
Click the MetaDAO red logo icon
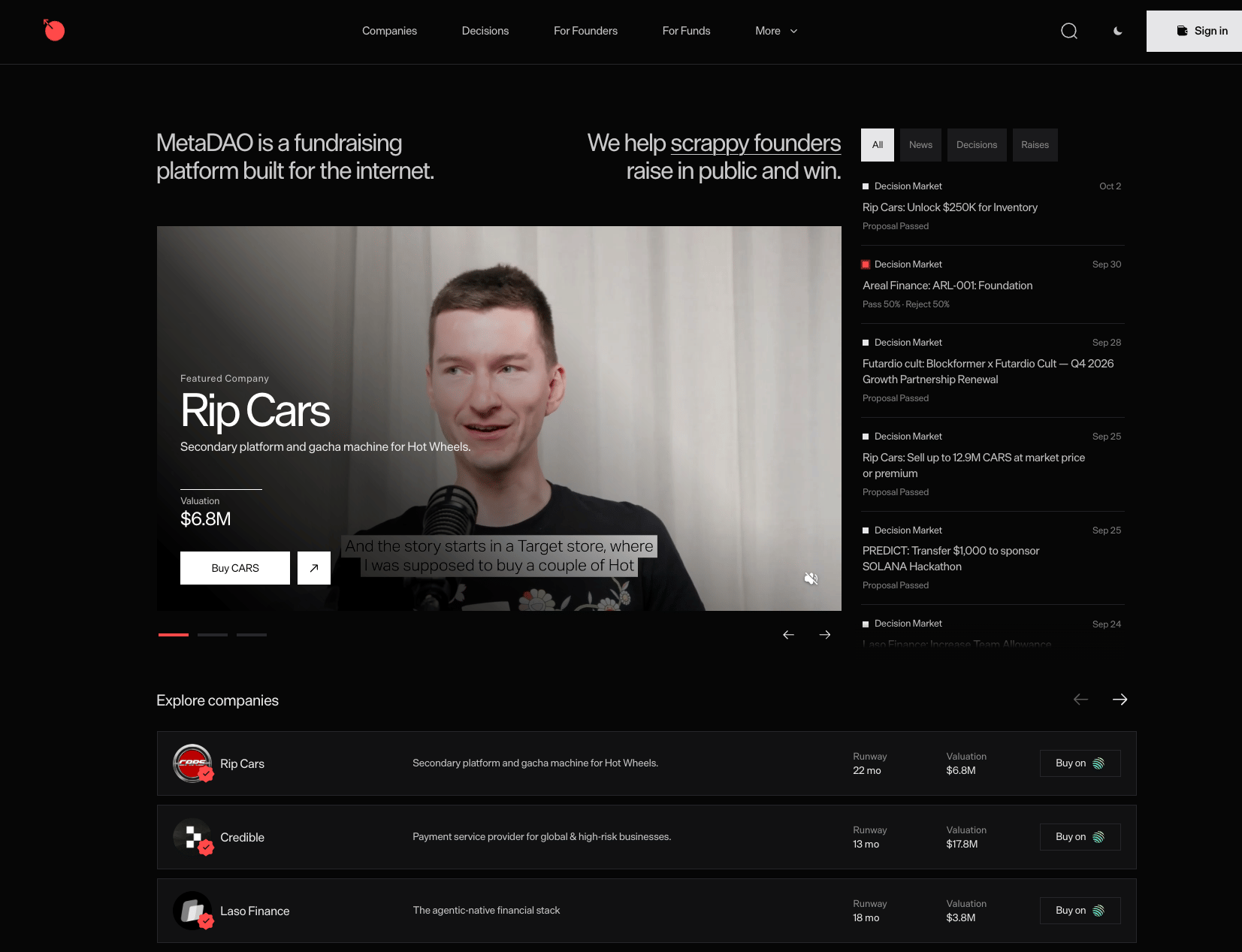point(54,30)
